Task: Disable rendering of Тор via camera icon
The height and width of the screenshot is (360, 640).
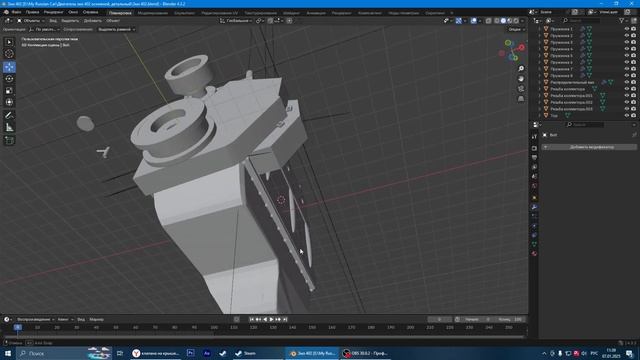Action: (633, 116)
